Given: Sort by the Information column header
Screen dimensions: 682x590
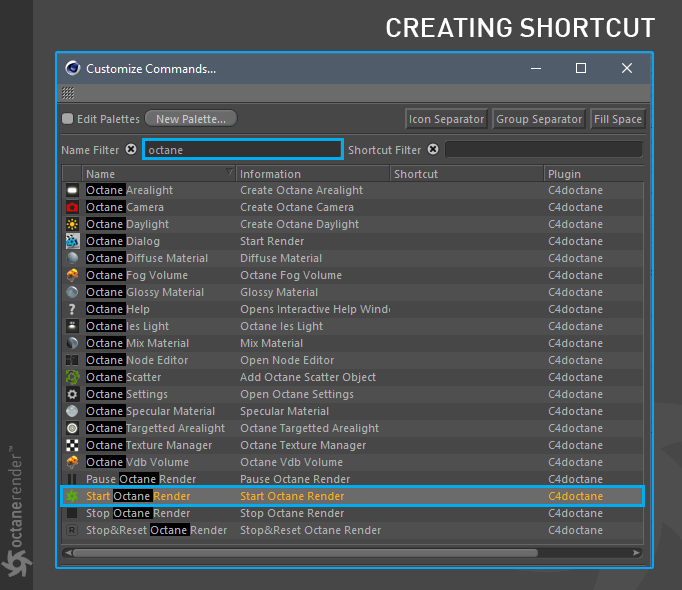Looking at the screenshot, I should click(x=313, y=174).
